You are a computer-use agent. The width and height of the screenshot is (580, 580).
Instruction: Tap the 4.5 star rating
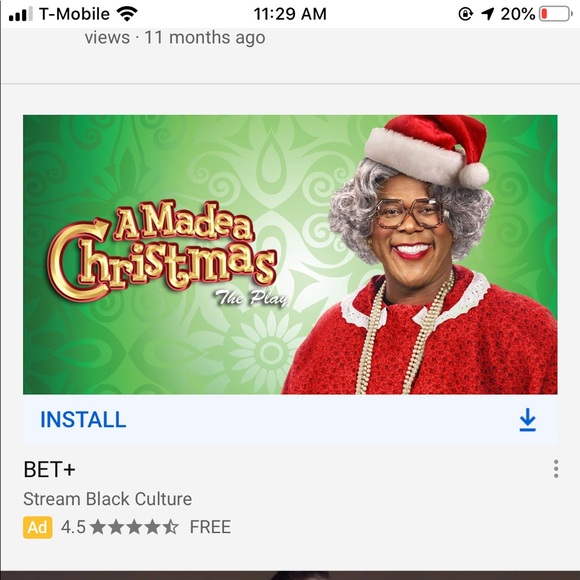(x=120, y=527)
